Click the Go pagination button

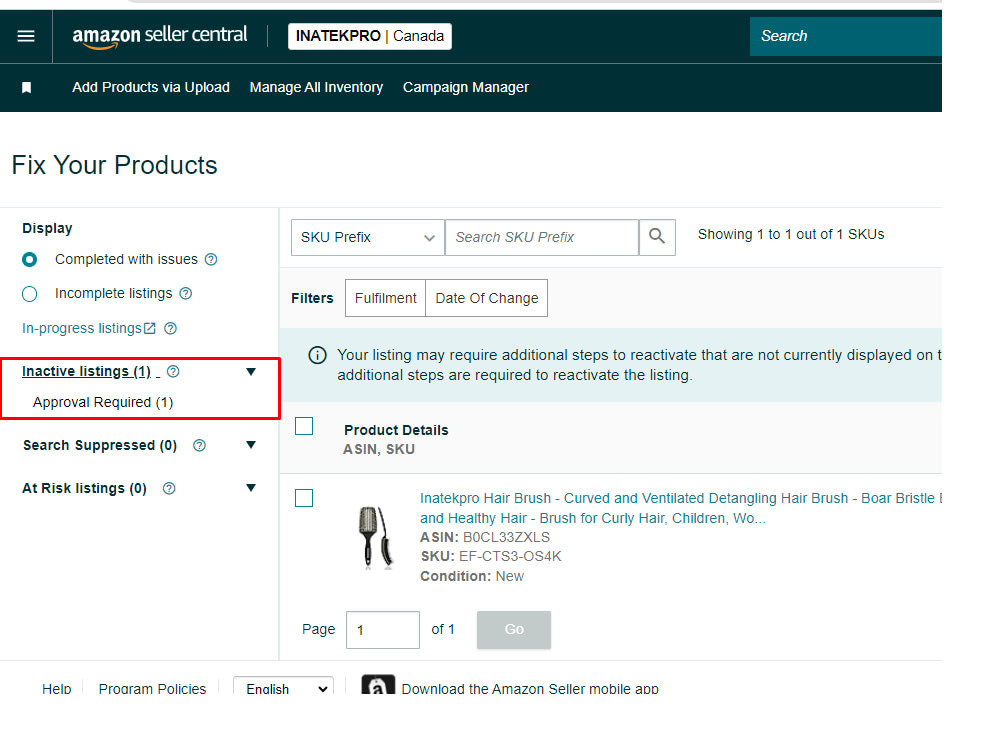(514, 629)
